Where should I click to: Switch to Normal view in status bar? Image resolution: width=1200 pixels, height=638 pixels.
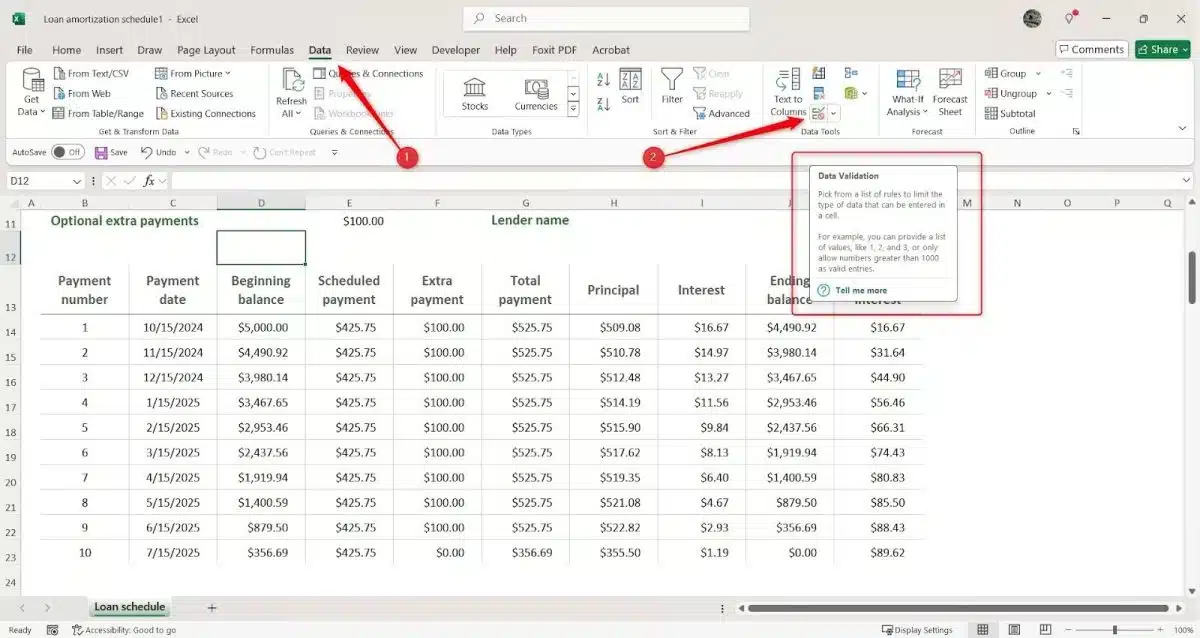[x=983, y=630]
